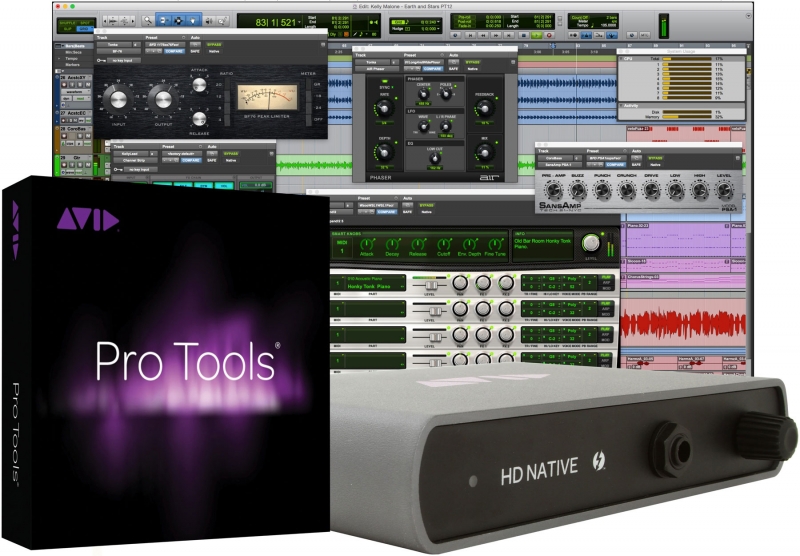Enable Slip edit mode
Viewport: 800px width, 556px height.
point(67,29)
